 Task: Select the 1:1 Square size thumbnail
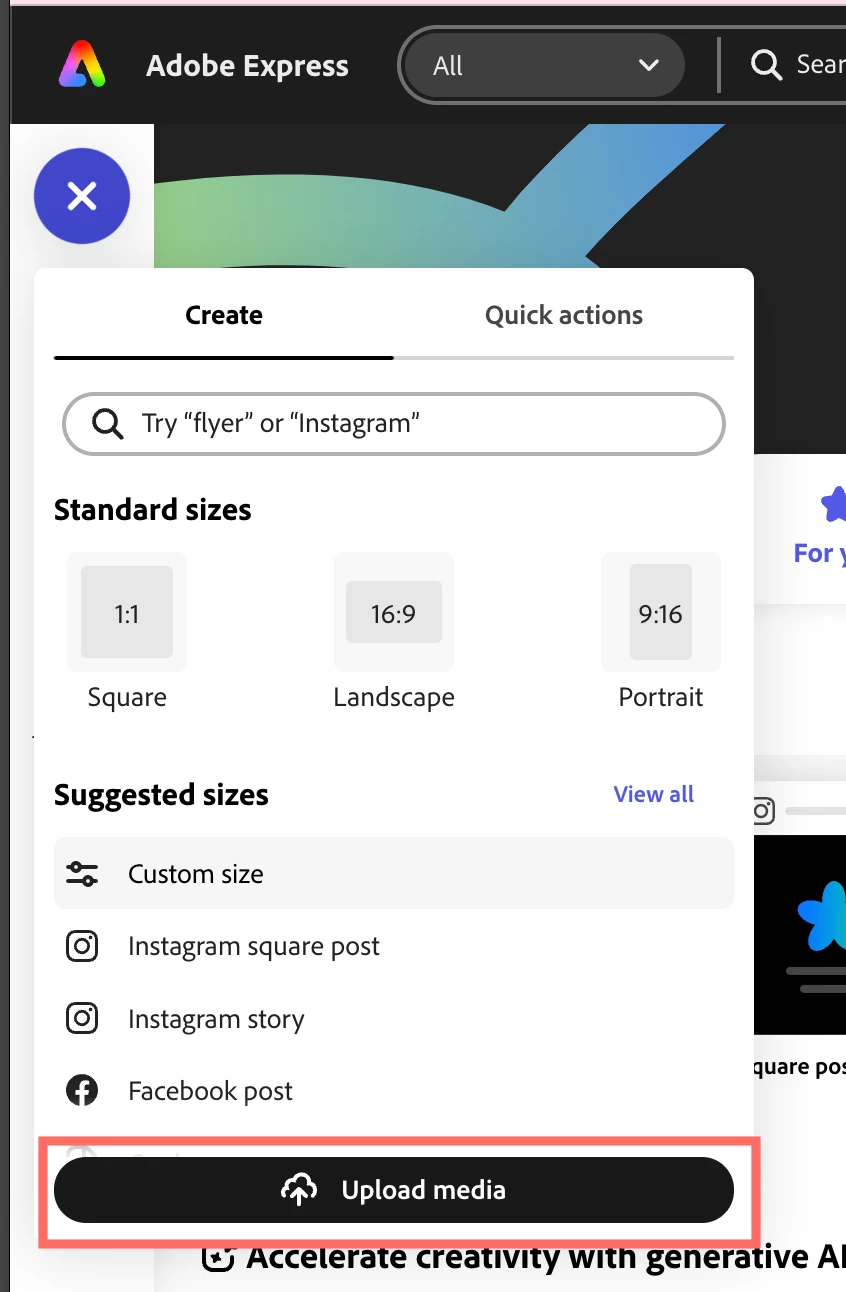point(127,612)
